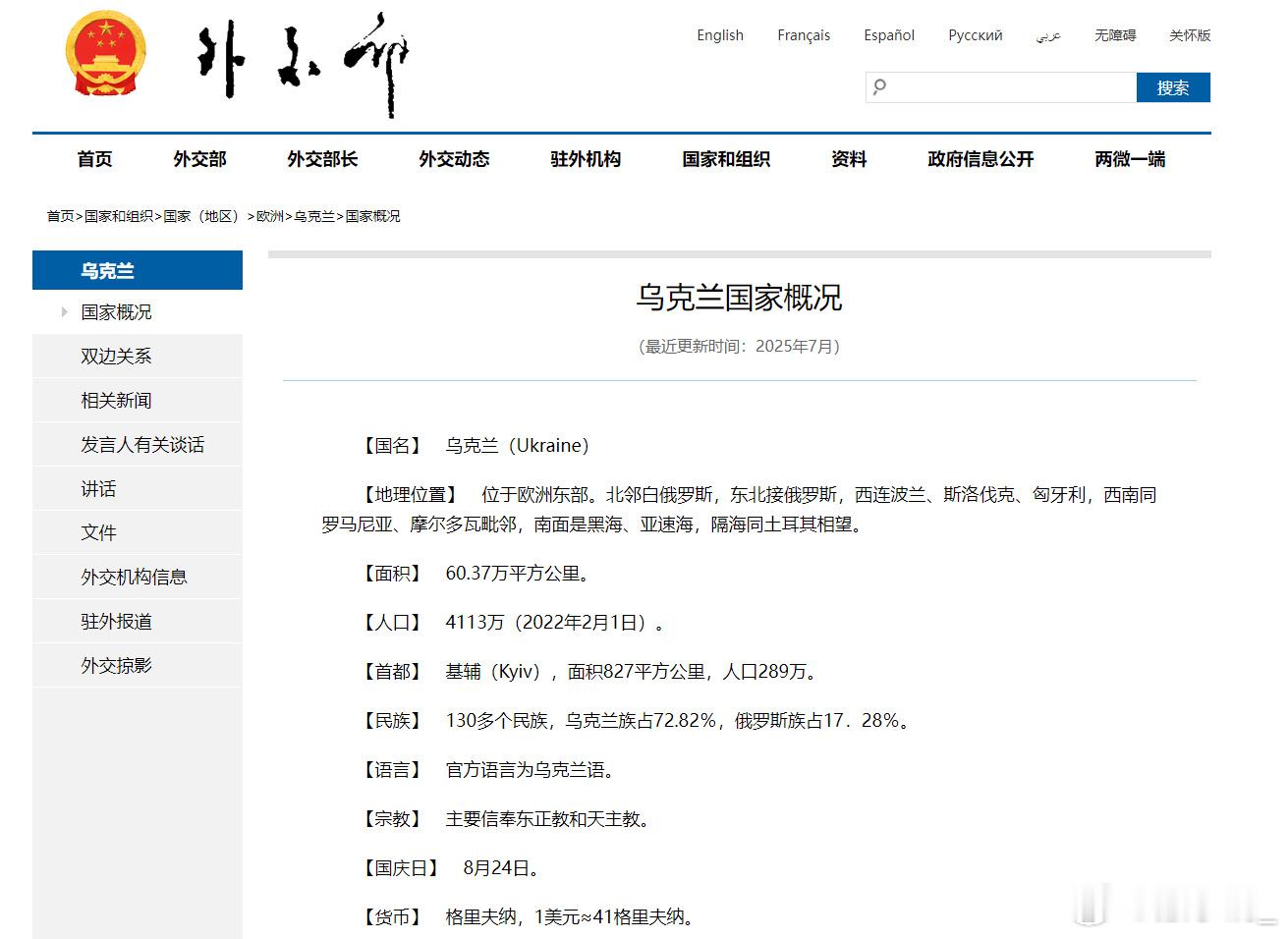Go to 首页 in main navigation
The image size is (1288, 939).
pos(95,159)
